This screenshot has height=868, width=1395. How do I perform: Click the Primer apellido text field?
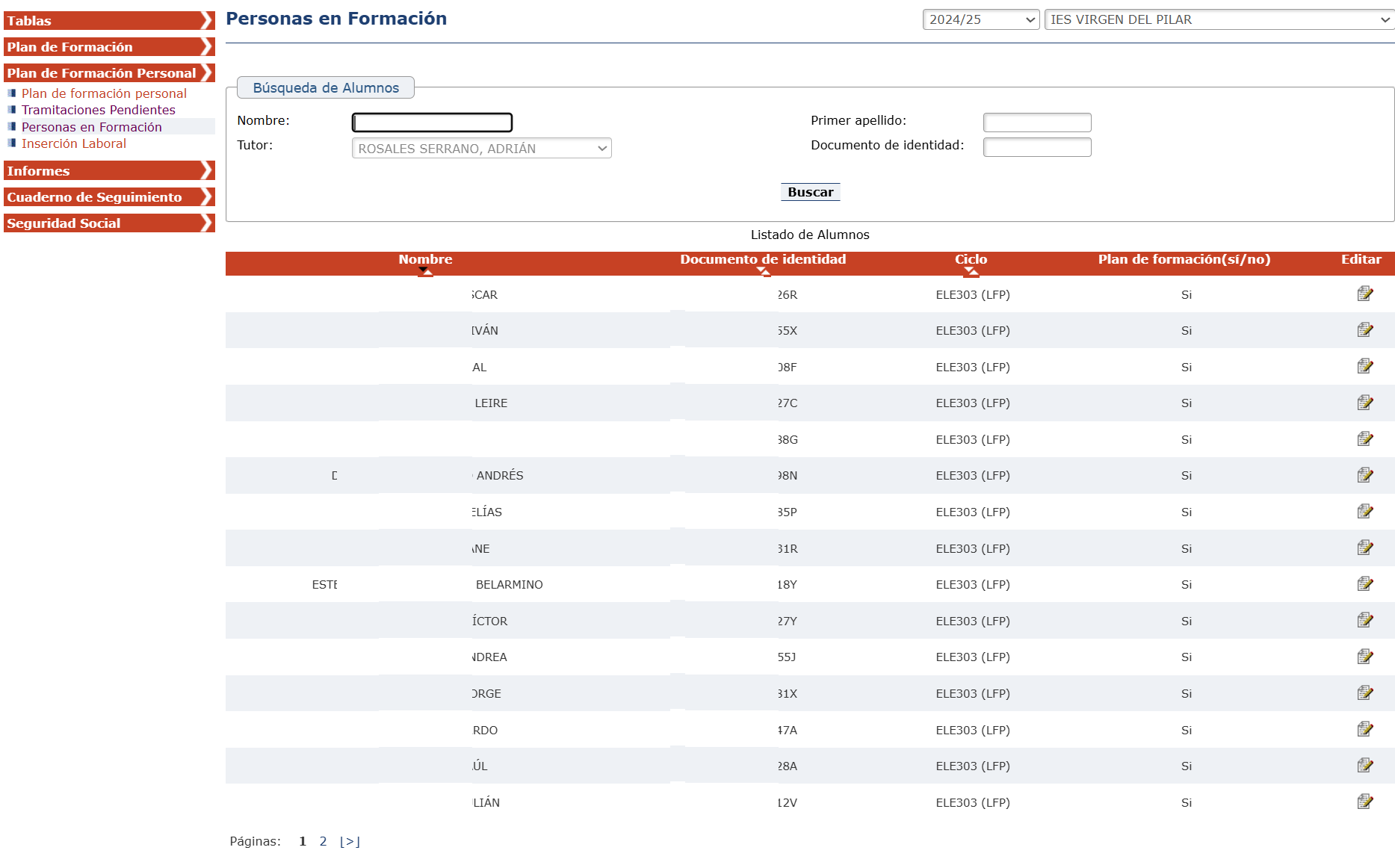click(1036, 123)
